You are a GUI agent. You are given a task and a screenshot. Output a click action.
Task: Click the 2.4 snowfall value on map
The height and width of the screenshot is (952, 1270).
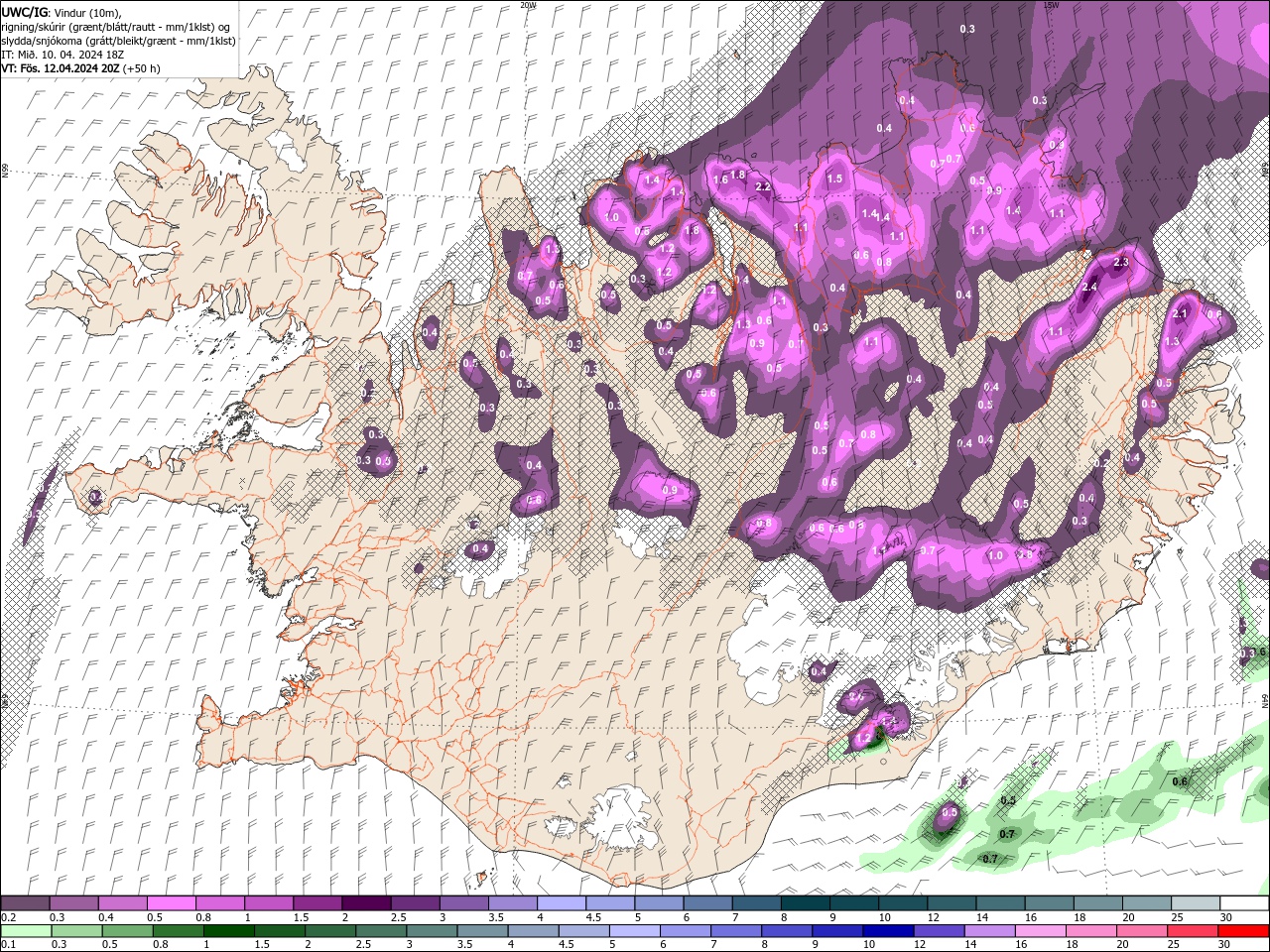coord(1088,287)
